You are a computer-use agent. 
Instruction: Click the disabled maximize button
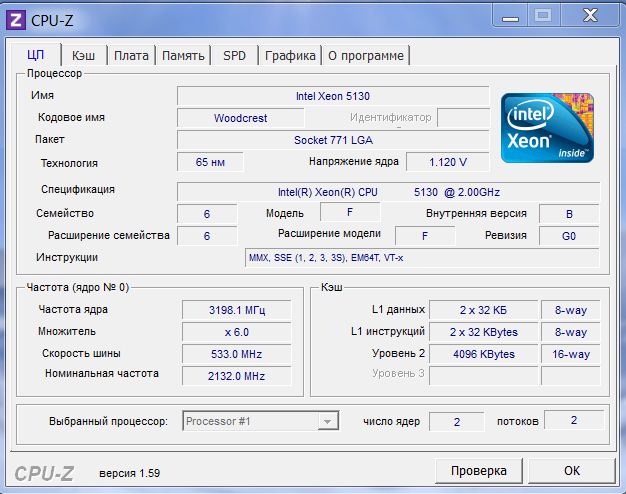[x=543, y=16]
